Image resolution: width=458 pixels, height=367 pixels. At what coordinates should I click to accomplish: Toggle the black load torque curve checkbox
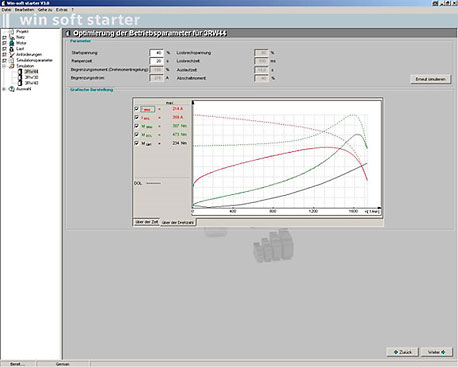(x=136, y=143)
